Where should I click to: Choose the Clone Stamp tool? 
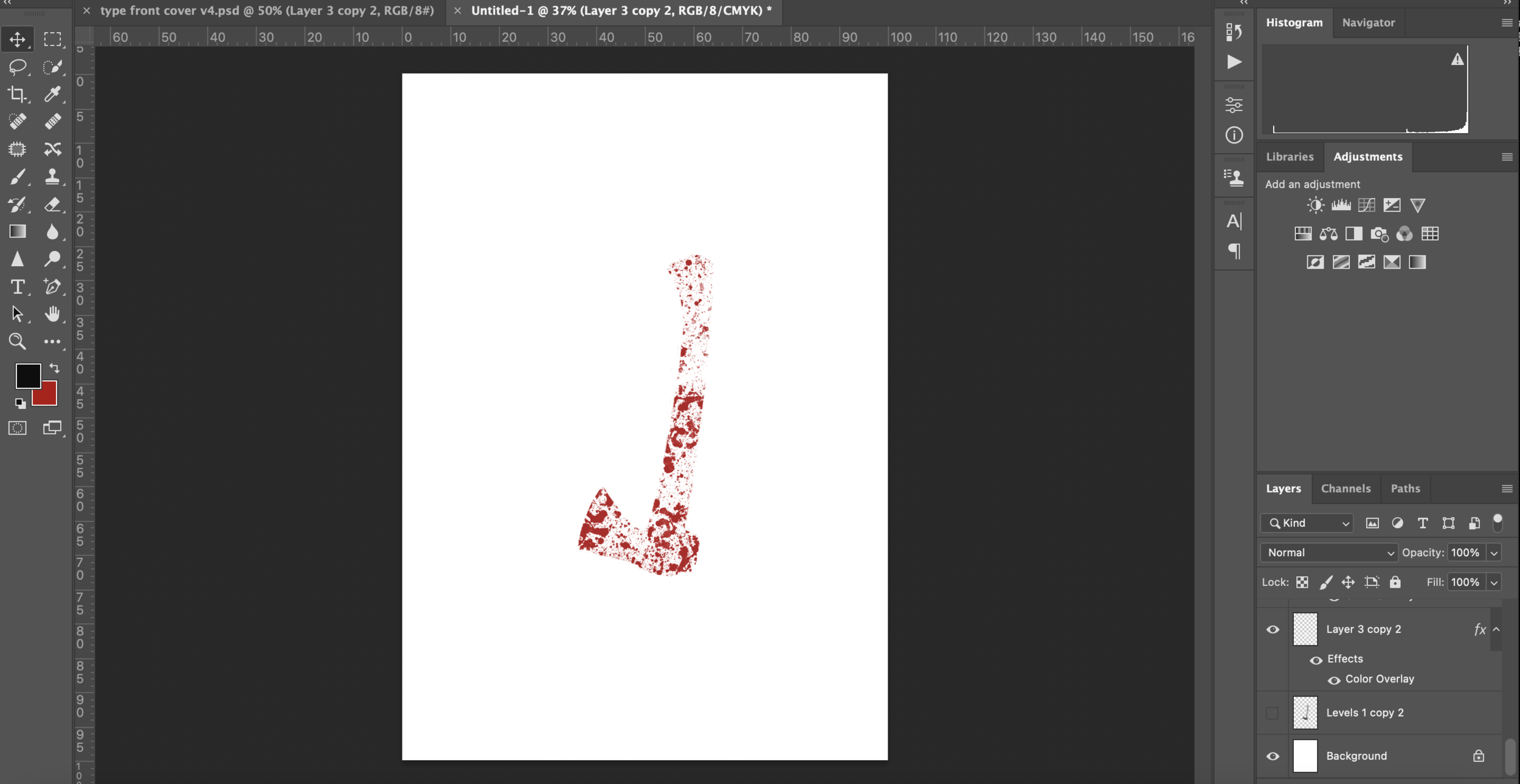point(52,177)
